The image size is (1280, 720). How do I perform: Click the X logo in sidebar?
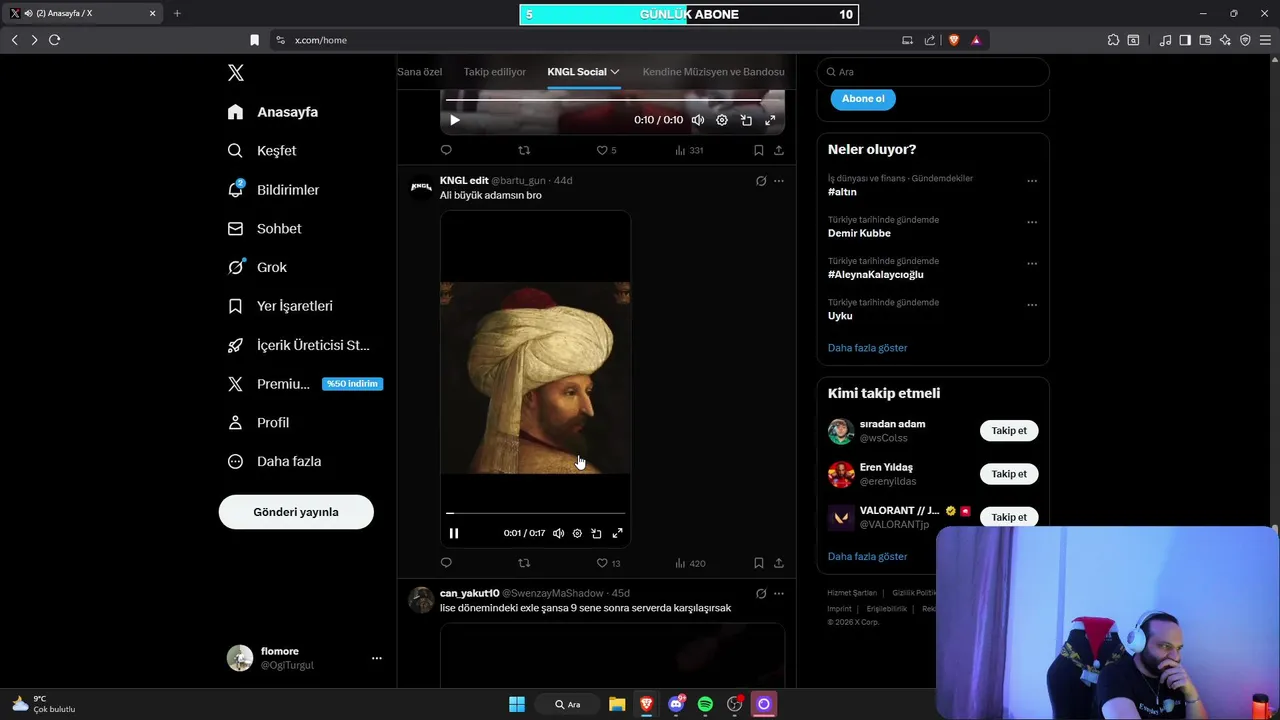coord(236,73)
